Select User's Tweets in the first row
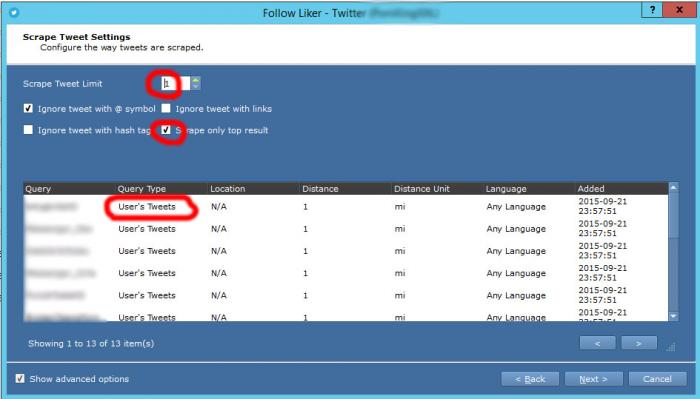Viewport: 700px width, 399px height. [x=147, y=207]
